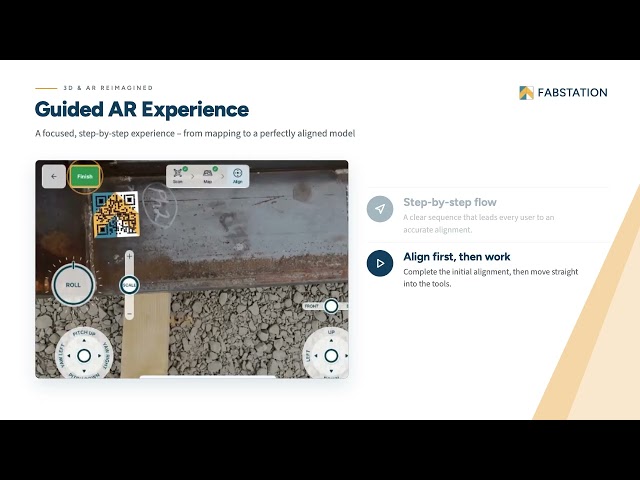Click the "A focused, step-by-step experience" subtitle

[x=195, y=133]
